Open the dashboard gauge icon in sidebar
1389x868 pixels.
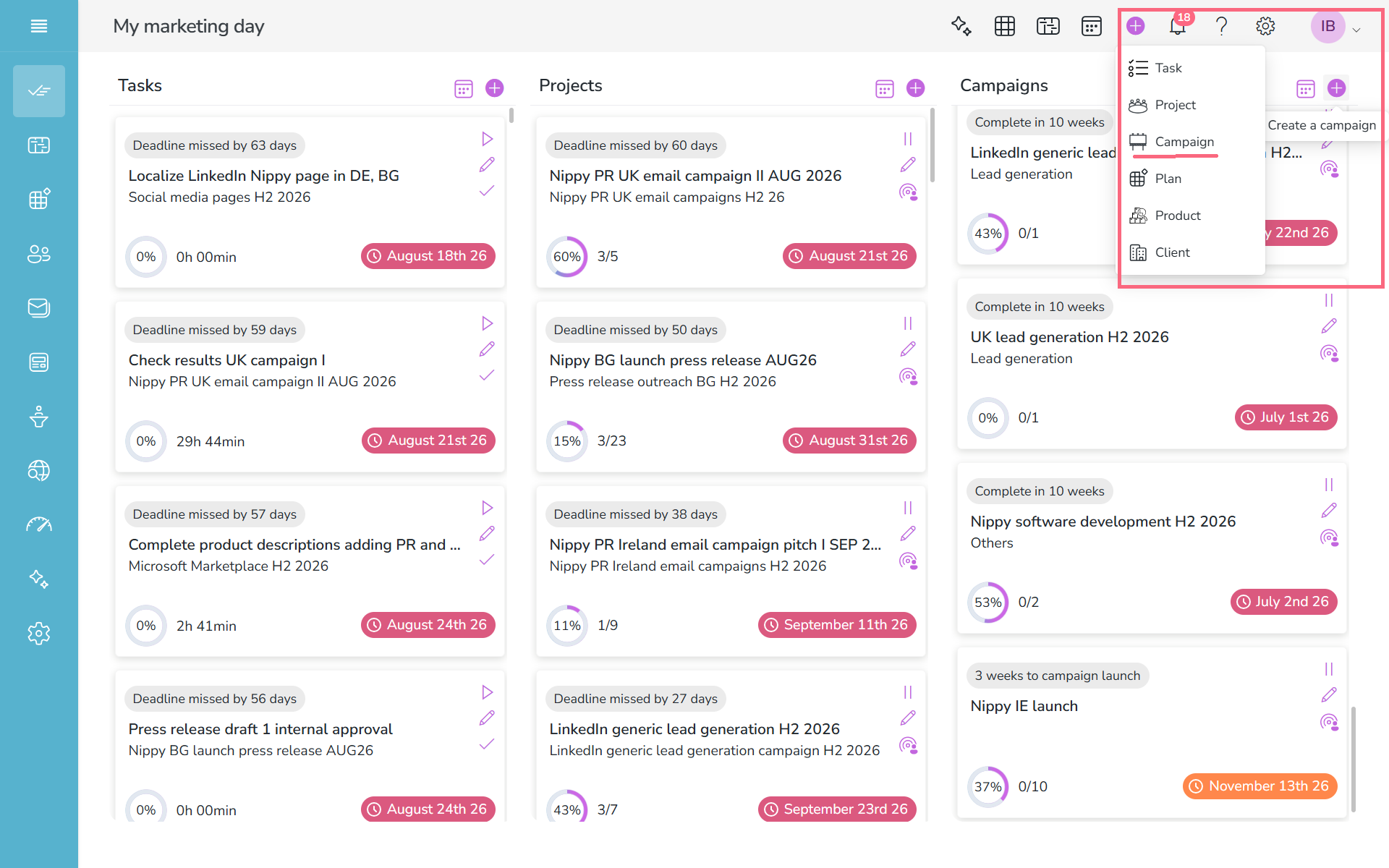pos(39,525)
